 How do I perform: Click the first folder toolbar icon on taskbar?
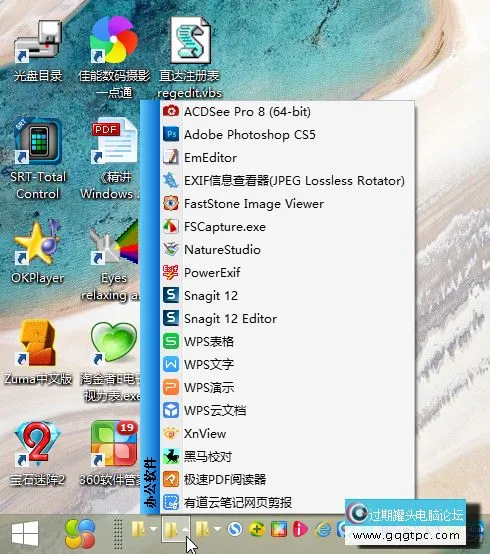[x=138, y=529]
